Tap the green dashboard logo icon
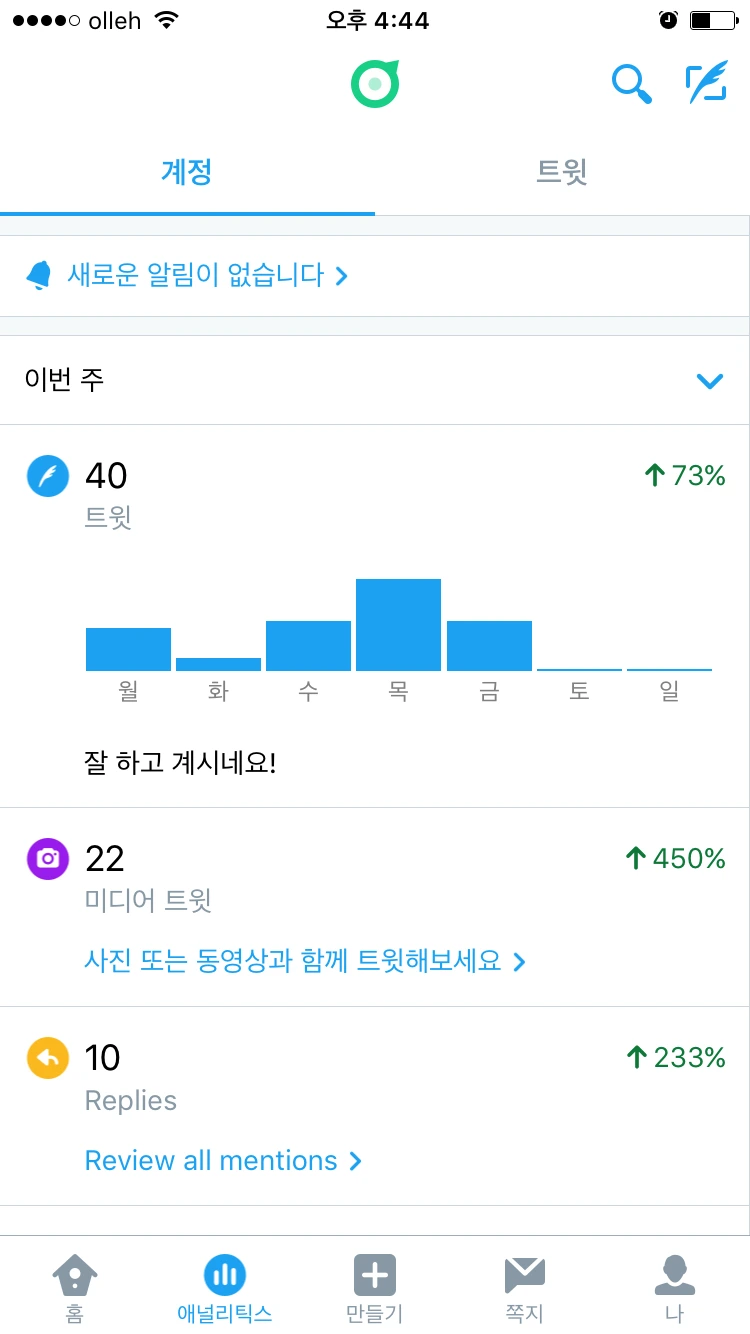The image size is (750, 1334). 375,83
